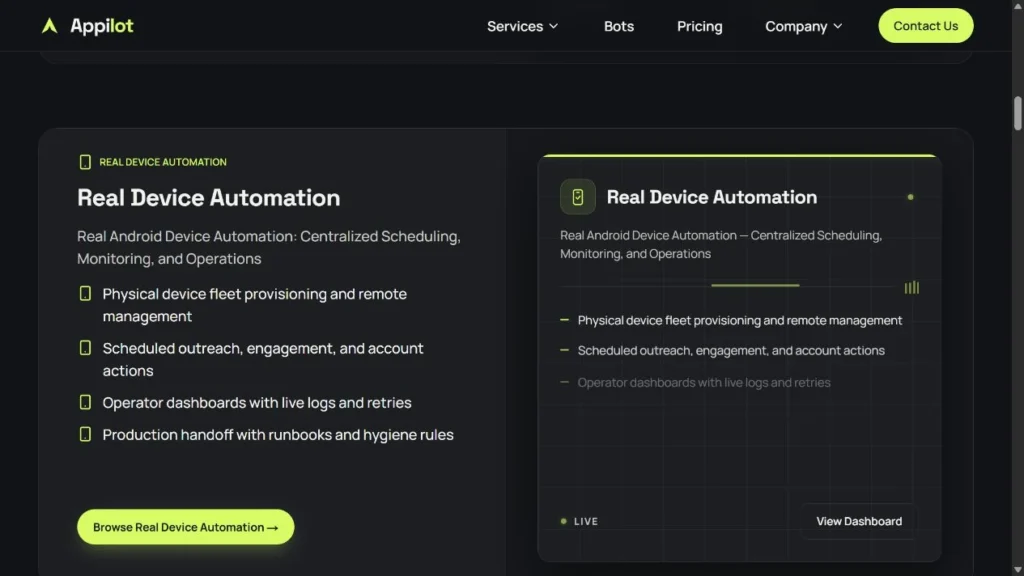Select the REAL DEVICE AUTOMATION green label
This screenshot has height=576, width=1024.
pyautogui.click(x=163, y=162)
